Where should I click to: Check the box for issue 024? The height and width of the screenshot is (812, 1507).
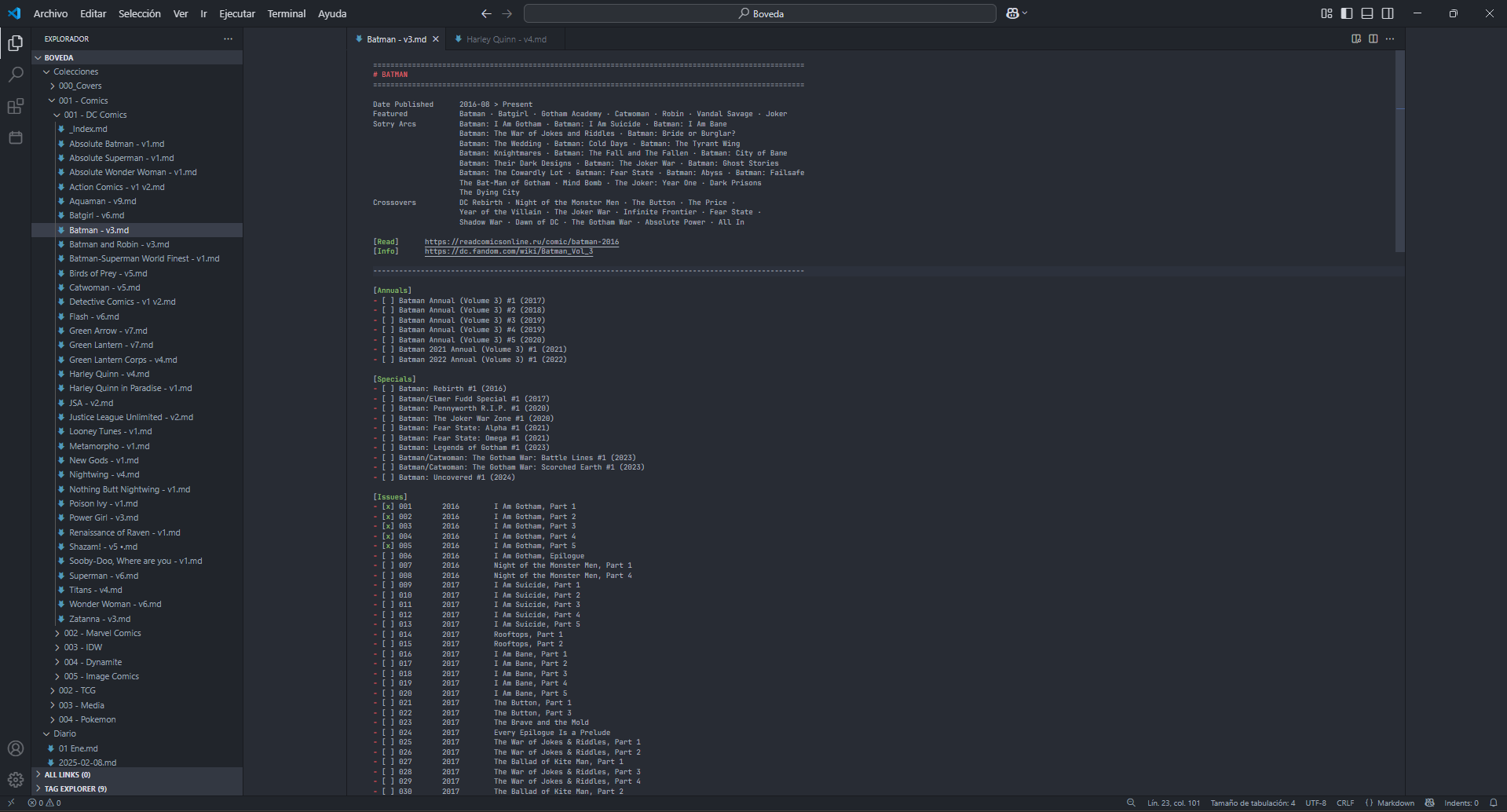tap(388, 733)
